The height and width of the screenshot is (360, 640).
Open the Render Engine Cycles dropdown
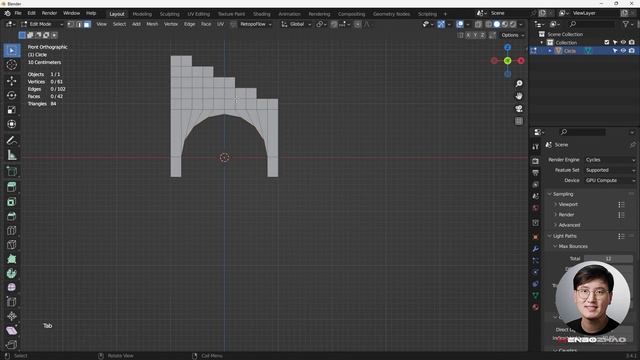click(x=610, y=160)
